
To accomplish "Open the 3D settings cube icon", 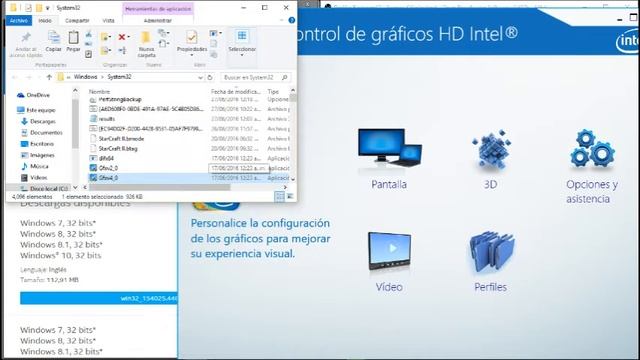I will [x=491, y=149].
